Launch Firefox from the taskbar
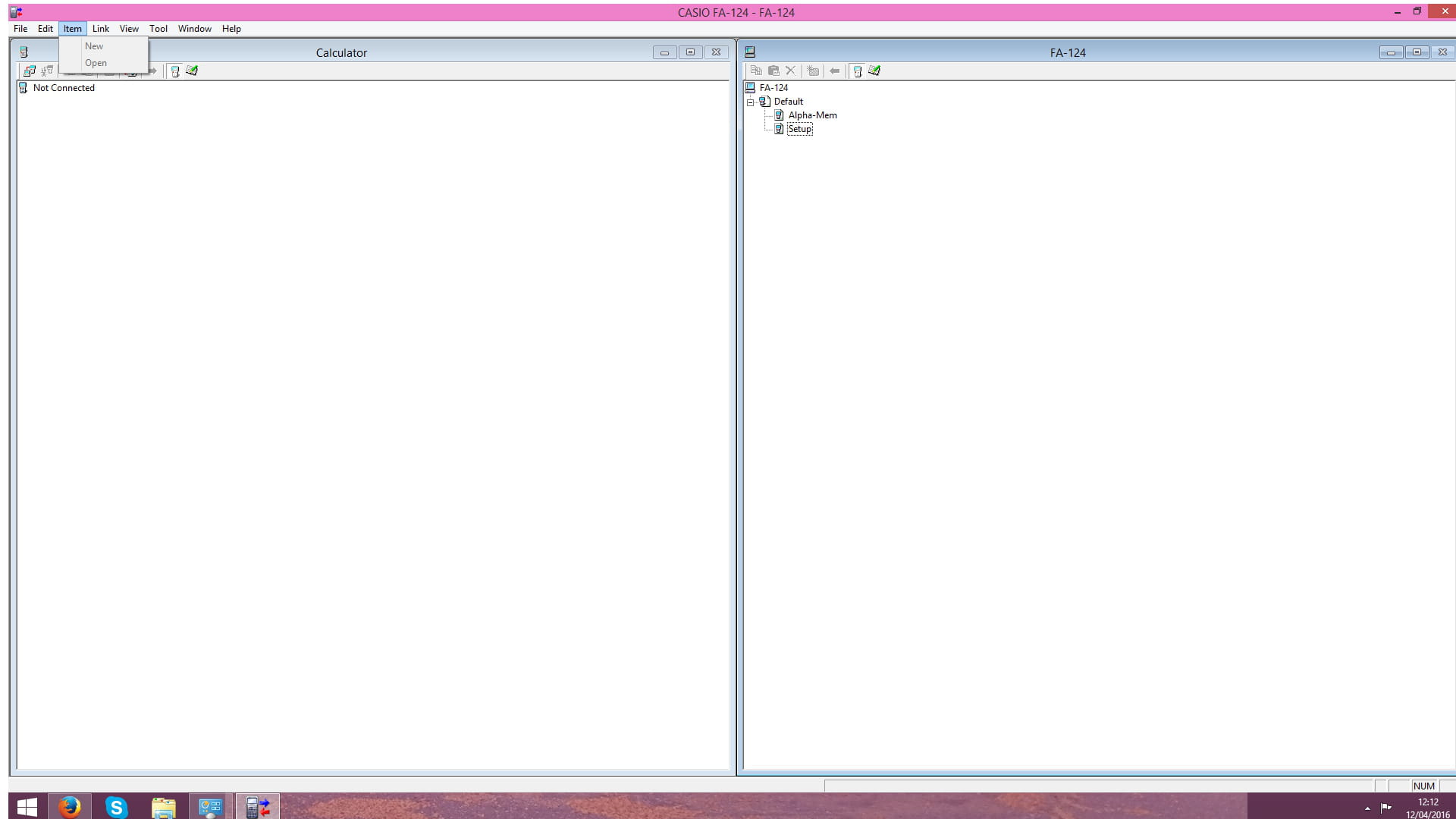Screen dimensions: 1456x819 [70, 807]
